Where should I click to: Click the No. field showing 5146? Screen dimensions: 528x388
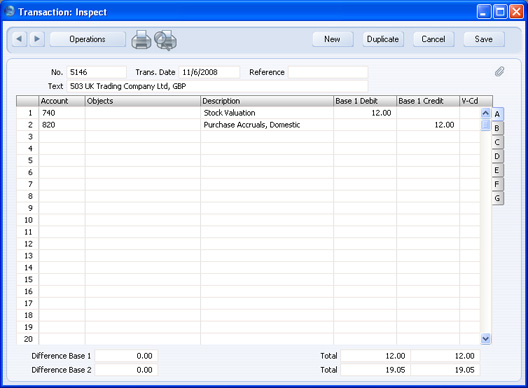point(96,72)
